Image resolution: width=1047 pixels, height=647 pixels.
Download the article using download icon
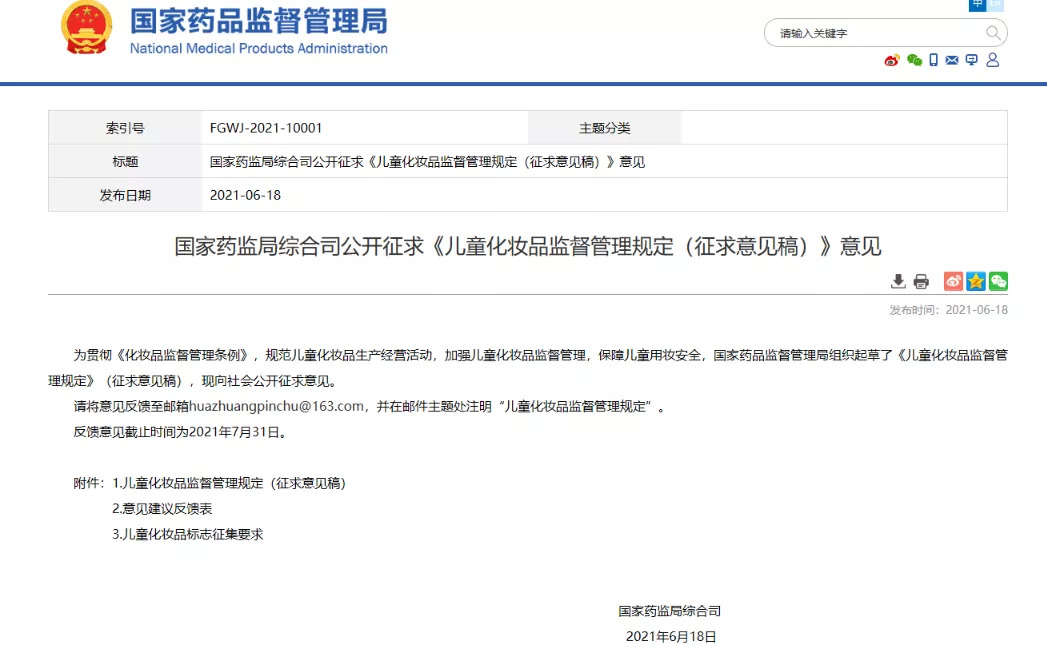click(899, 281)
